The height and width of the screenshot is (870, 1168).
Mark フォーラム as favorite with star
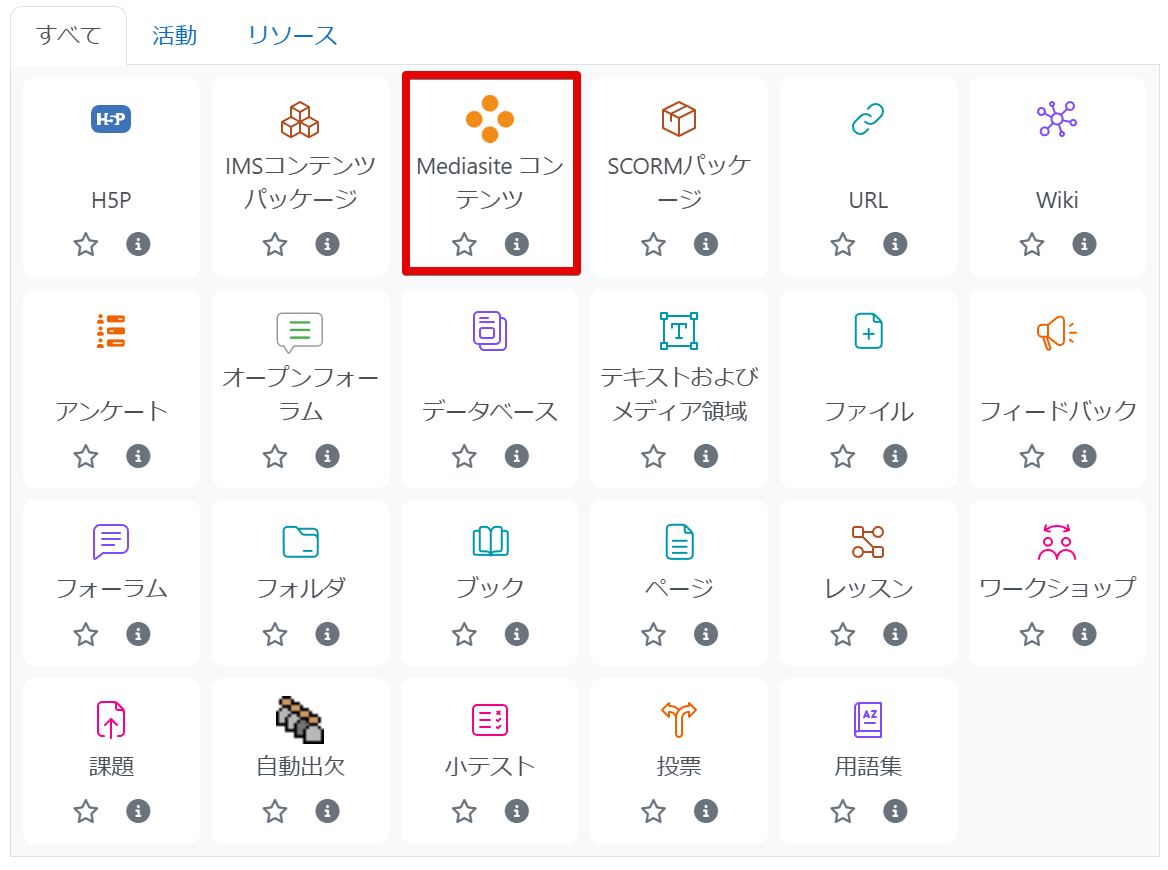point(86,634)
